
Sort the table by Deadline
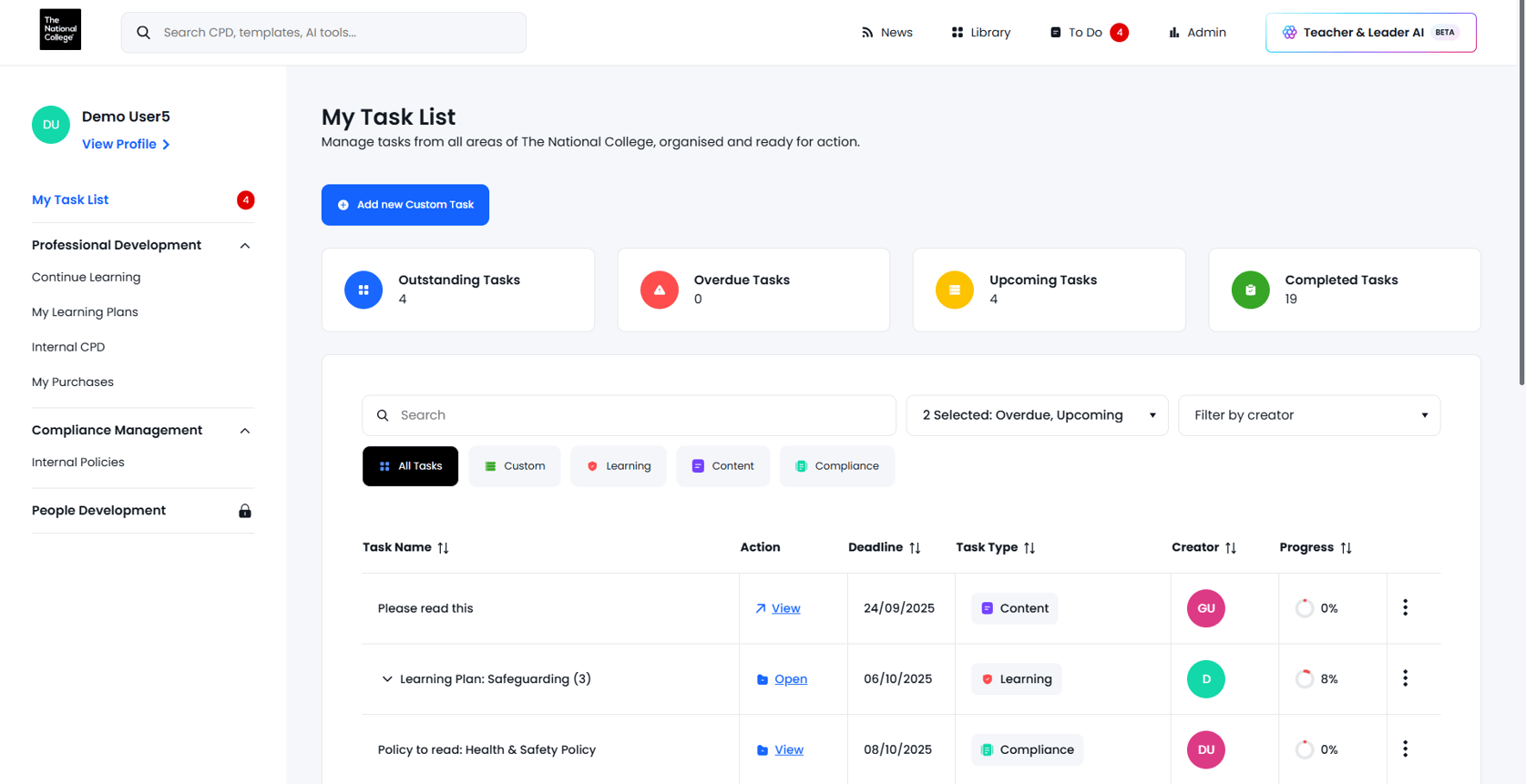pyautogui.click(x=915, y=547)
